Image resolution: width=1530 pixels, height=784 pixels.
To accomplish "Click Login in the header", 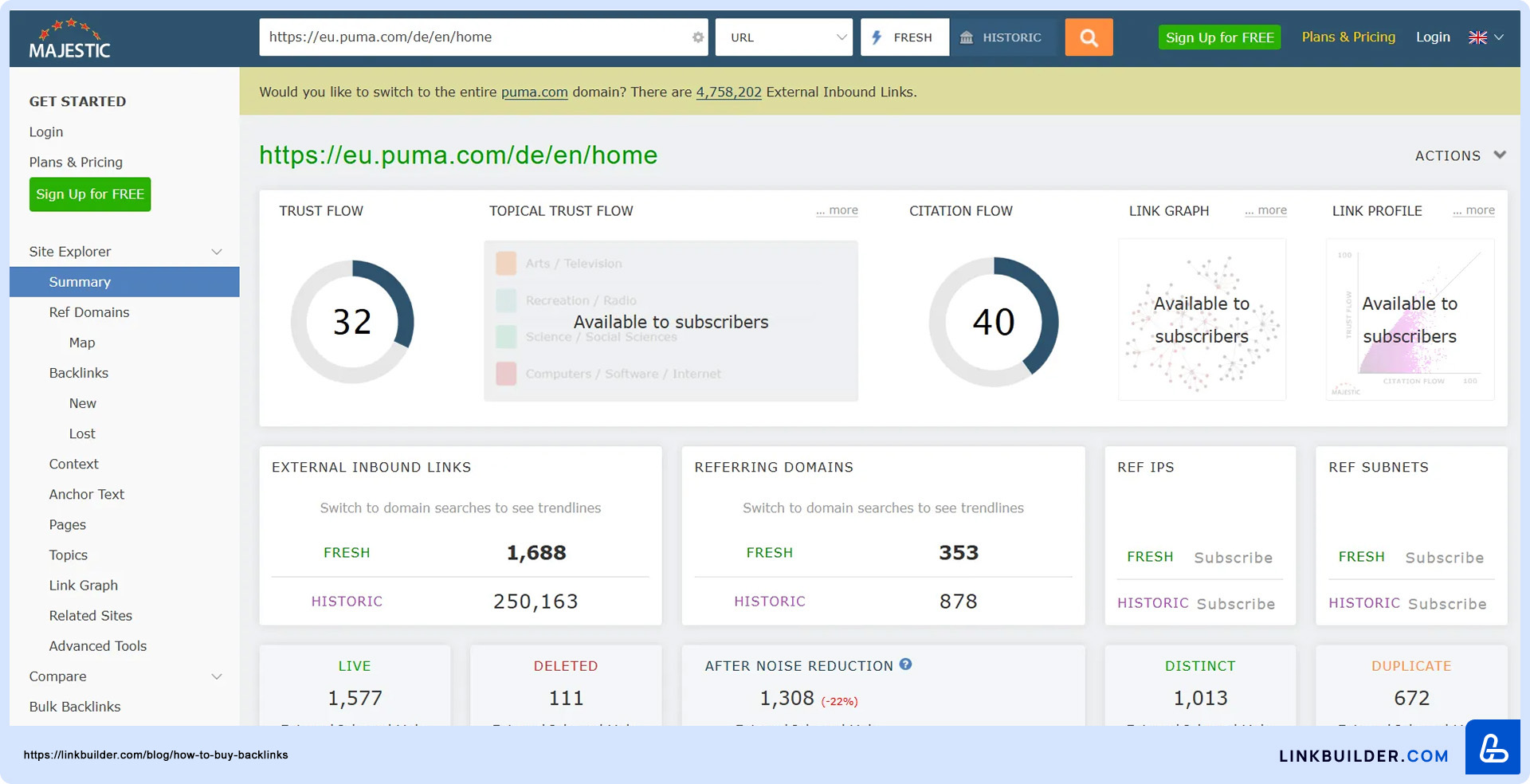I will point(1433,37).
